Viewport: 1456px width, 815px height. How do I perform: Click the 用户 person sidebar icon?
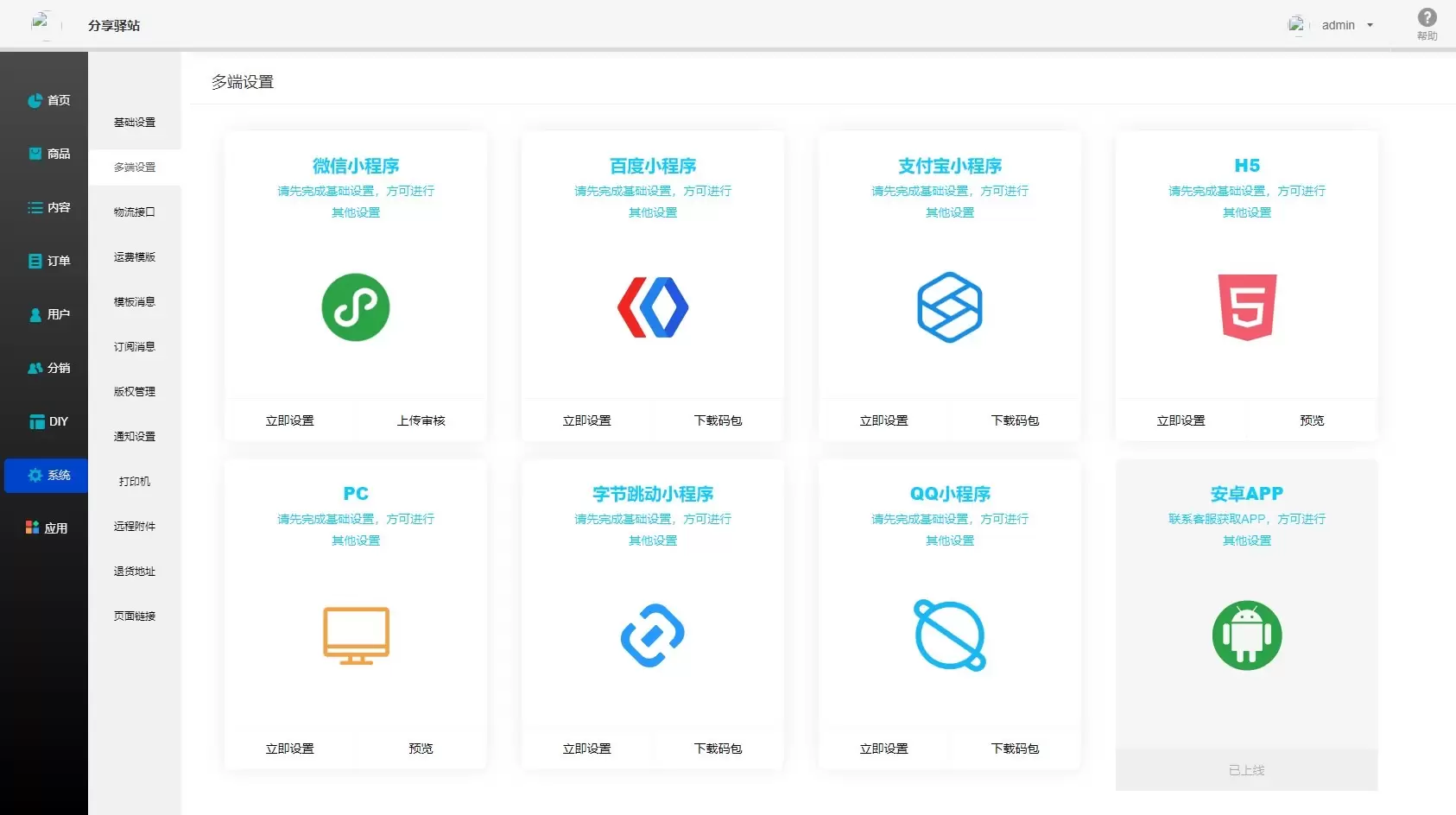[x=35, y=314]
